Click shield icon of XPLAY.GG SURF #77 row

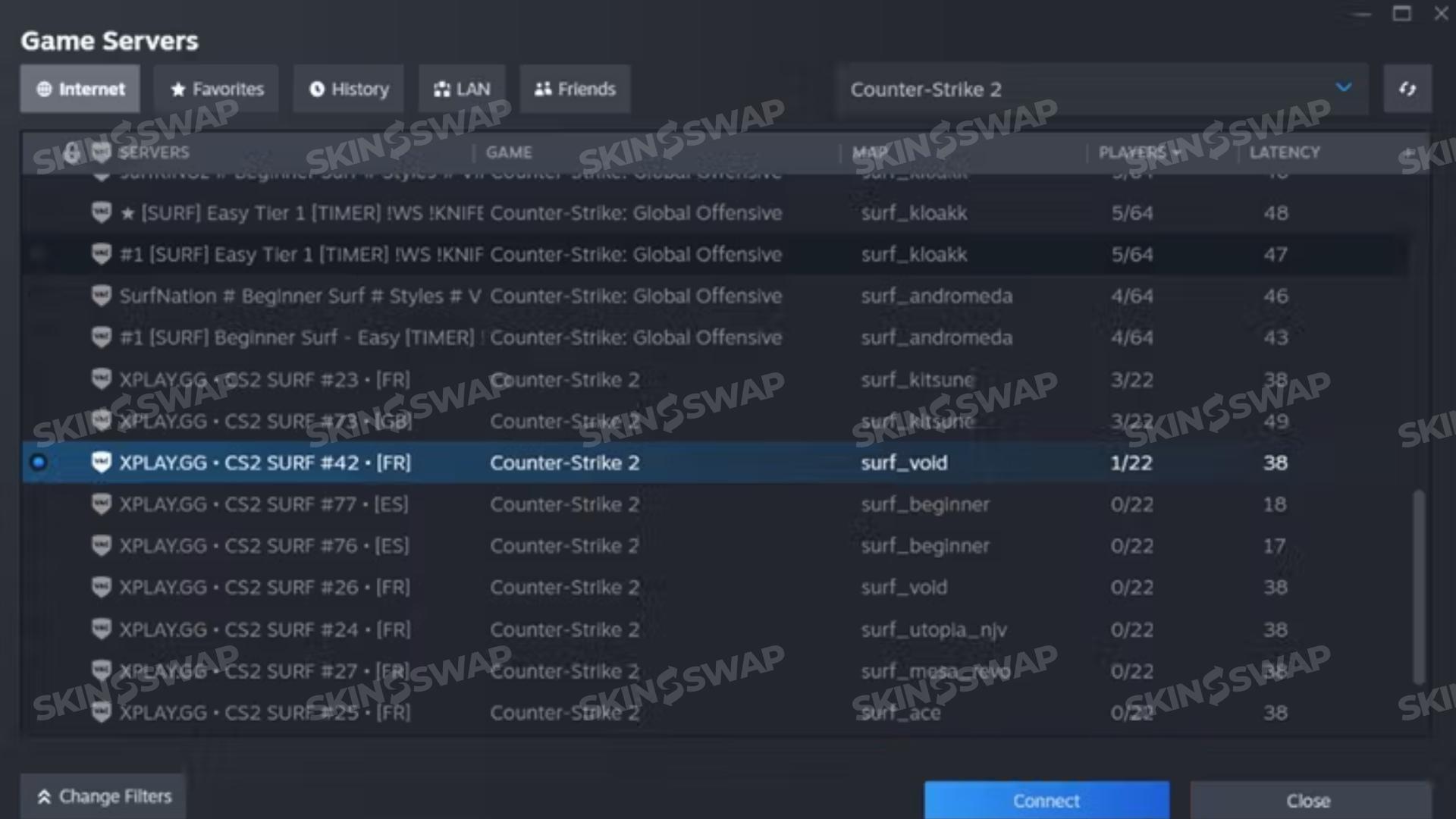(101, 504)
